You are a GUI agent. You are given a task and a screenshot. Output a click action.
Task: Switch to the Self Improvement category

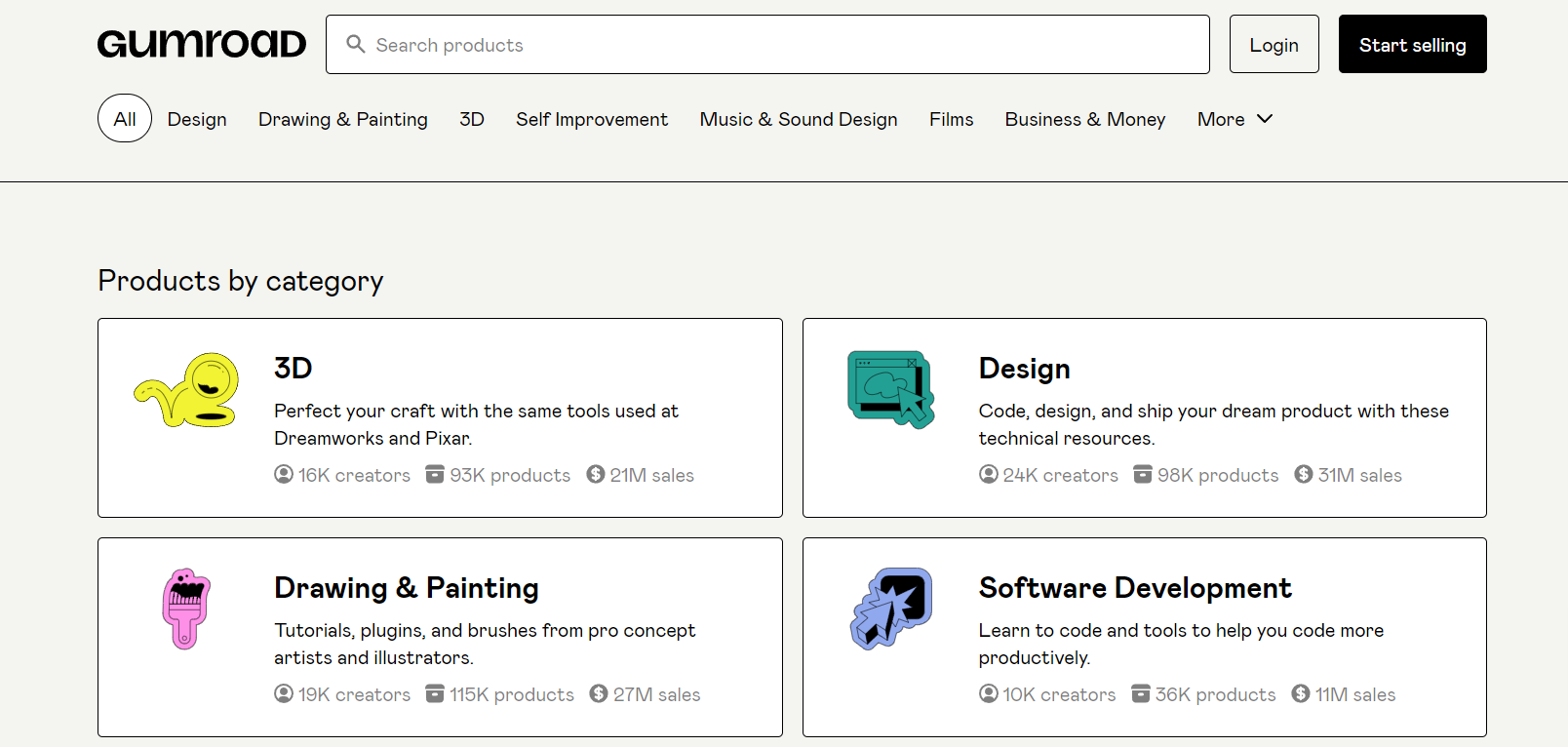(591, 119)
